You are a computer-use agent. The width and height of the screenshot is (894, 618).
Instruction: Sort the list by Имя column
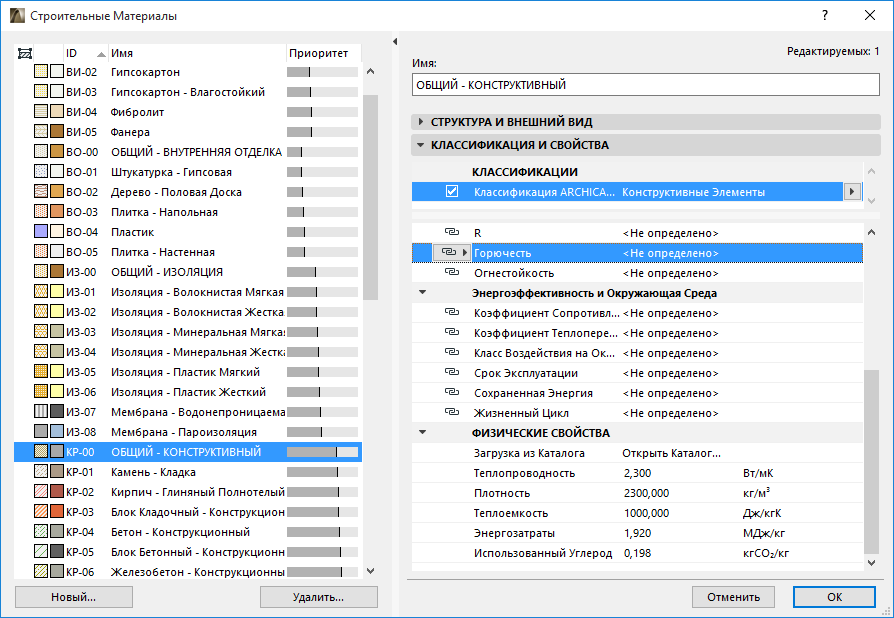point(197,53)
